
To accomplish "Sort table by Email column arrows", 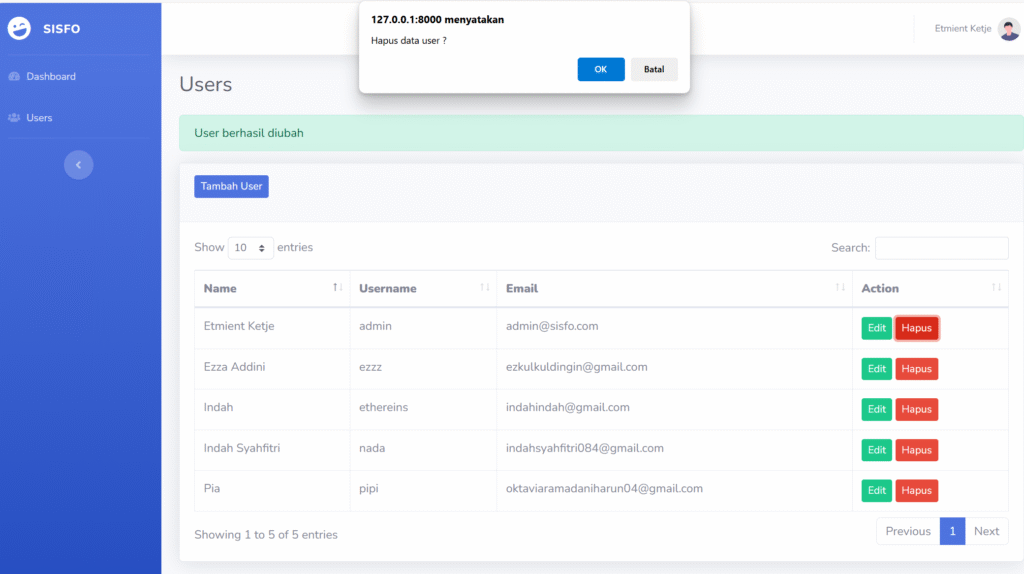I will [x=840, y=288].
